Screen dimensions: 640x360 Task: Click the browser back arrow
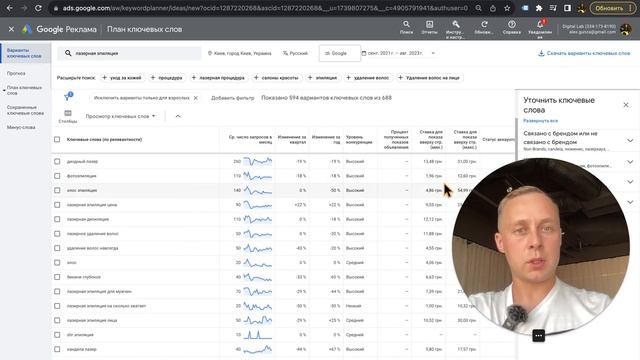9,8
